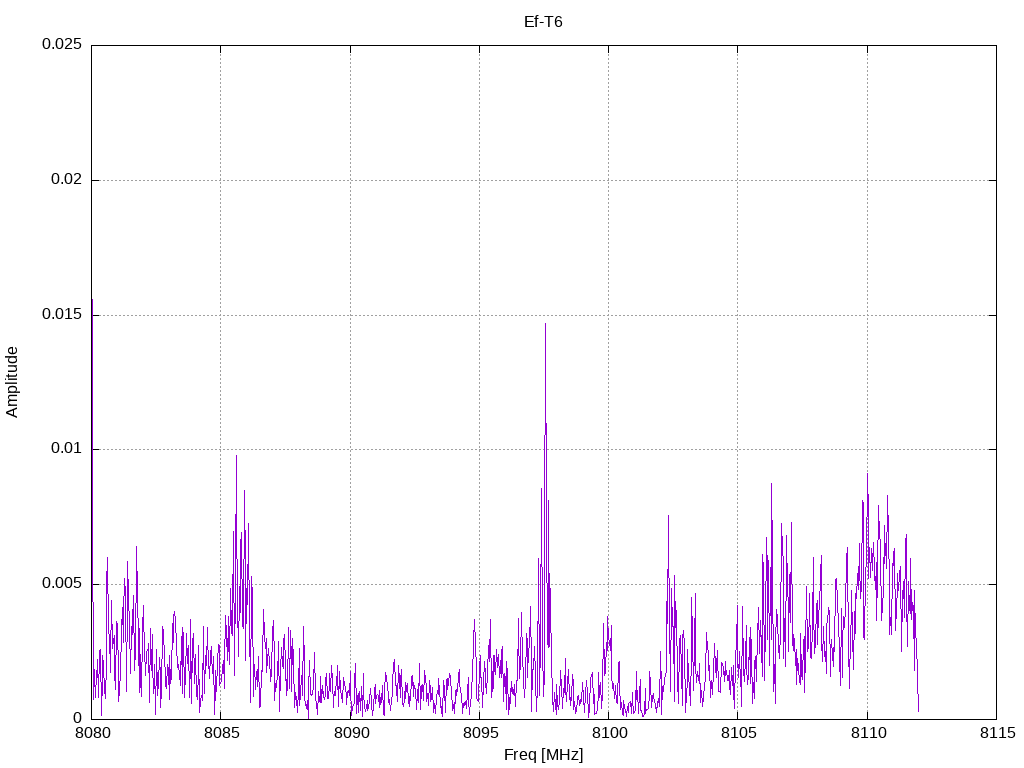This screenshot has height=768, width=1024.
Task: Click the 8080 x-axis tick label
Action: pos(93,733)
